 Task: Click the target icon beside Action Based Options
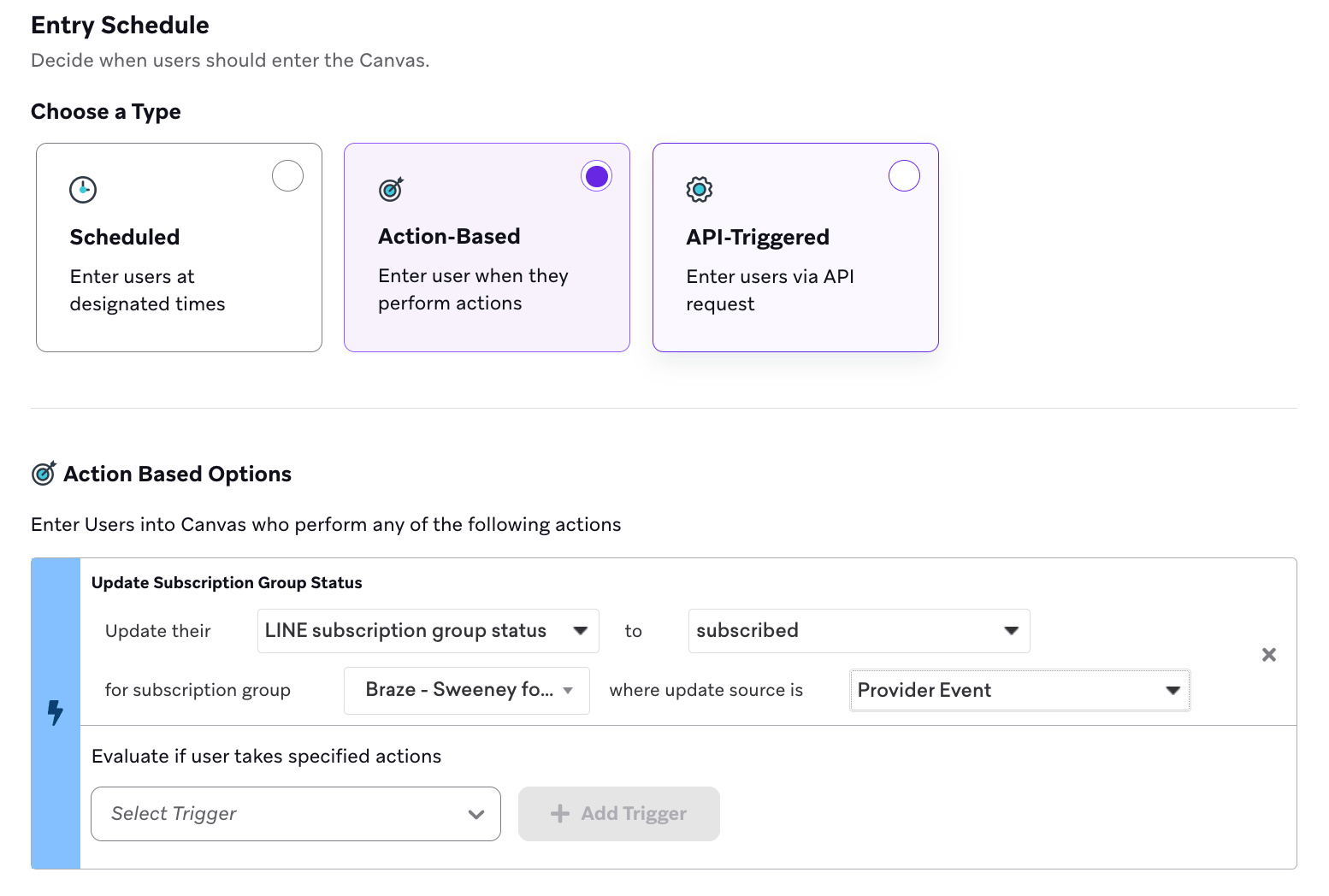pos(44,474)
